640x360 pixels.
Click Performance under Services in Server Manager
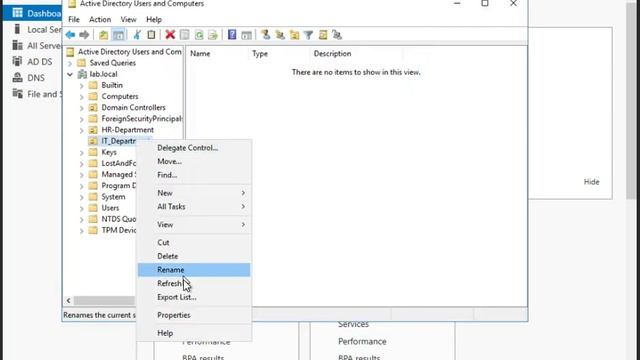click(x=362, y=341)
